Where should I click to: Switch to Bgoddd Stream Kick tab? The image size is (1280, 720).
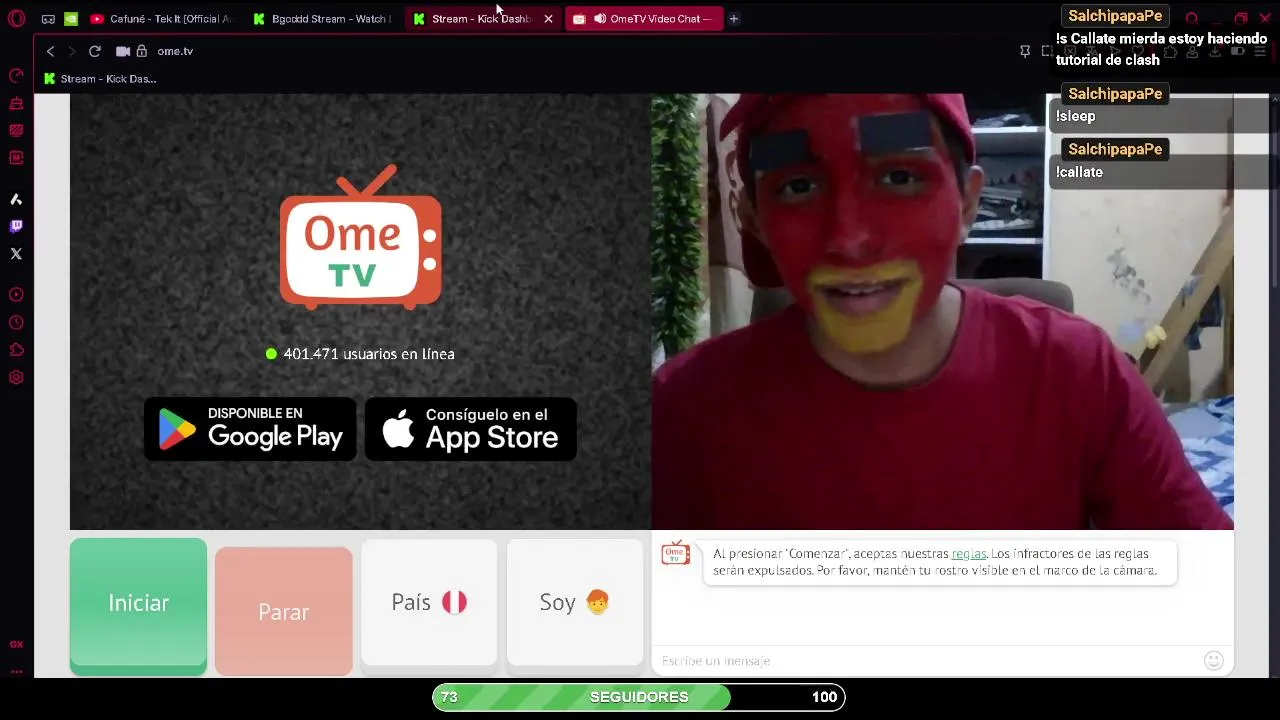322,19
